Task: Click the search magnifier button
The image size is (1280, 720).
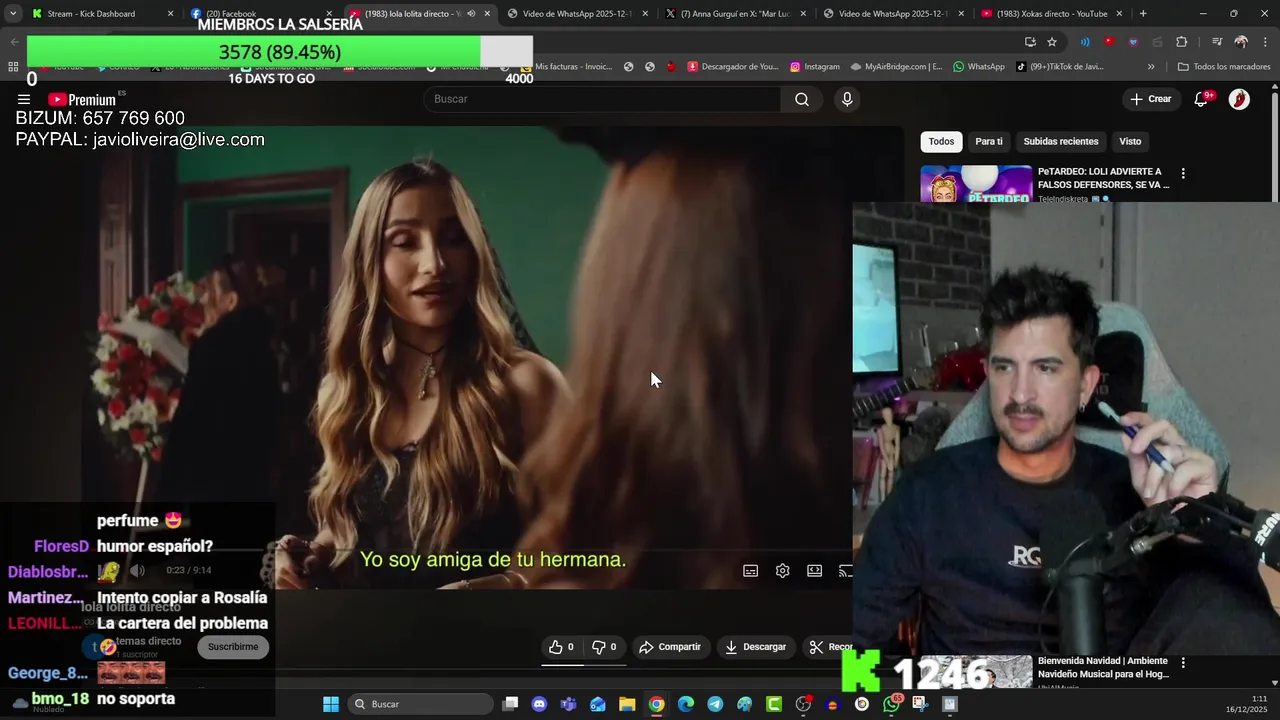Action: coord(802,99)
